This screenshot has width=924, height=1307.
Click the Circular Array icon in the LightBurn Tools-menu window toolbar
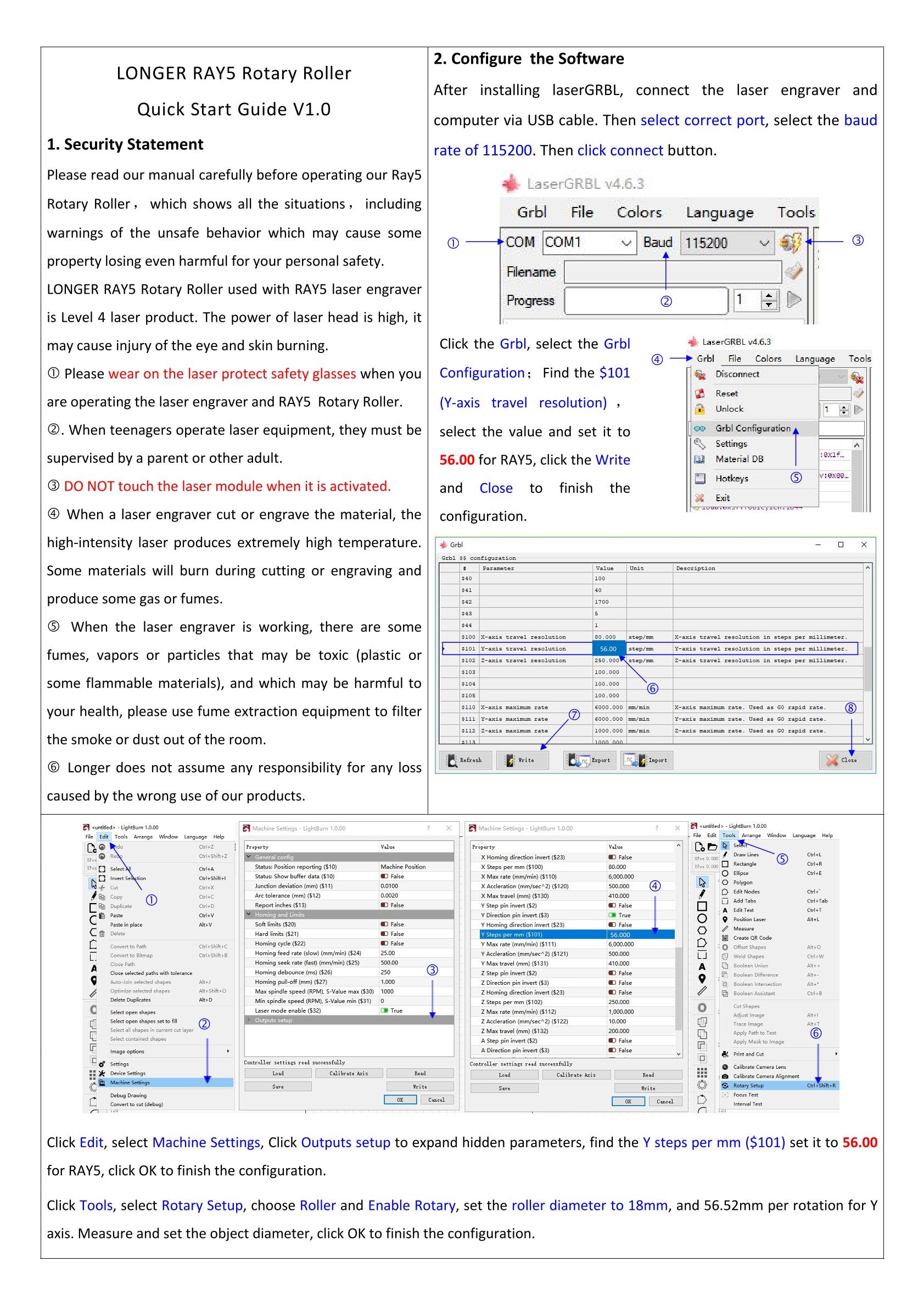[x=702, y=1085]
